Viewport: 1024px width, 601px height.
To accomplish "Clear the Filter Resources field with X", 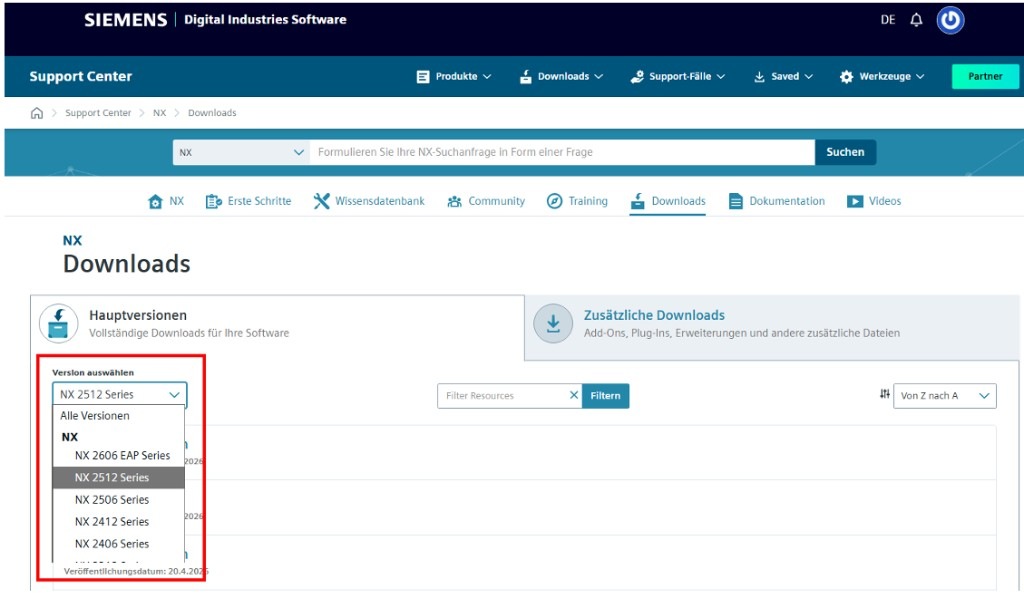I will [x=573, y=395].
